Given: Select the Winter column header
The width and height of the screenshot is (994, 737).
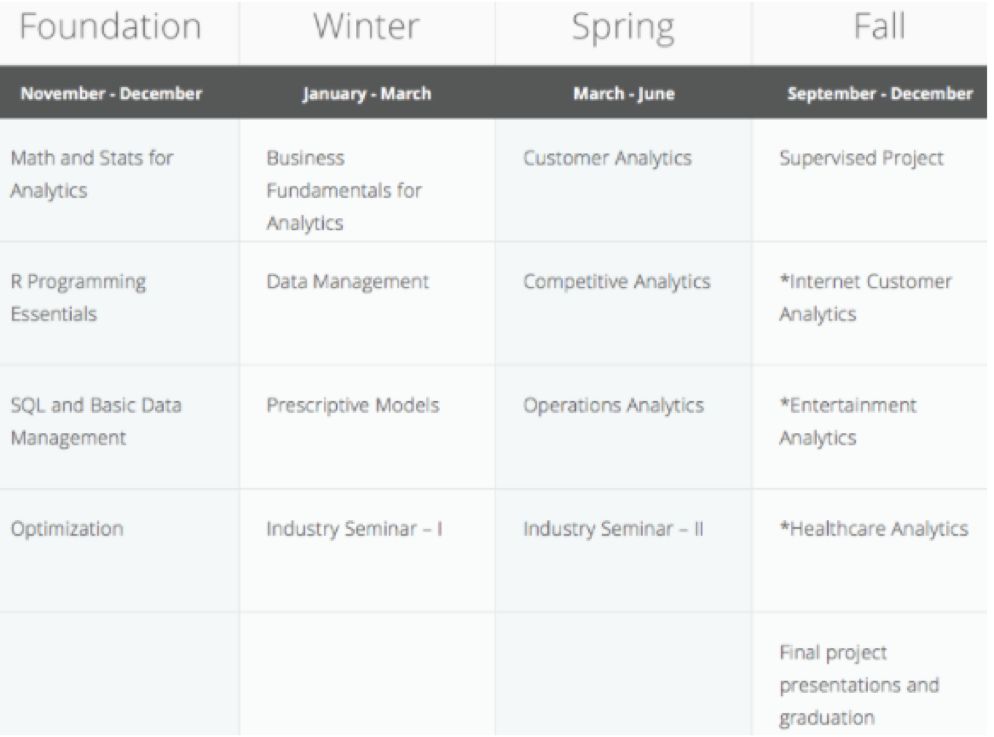Looking at the screenshot, I should click(366, 27).
